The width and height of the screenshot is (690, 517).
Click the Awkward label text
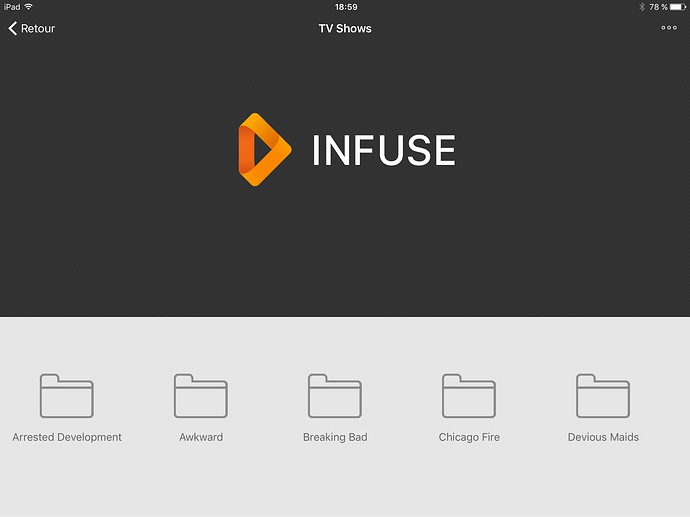(201, 437)
